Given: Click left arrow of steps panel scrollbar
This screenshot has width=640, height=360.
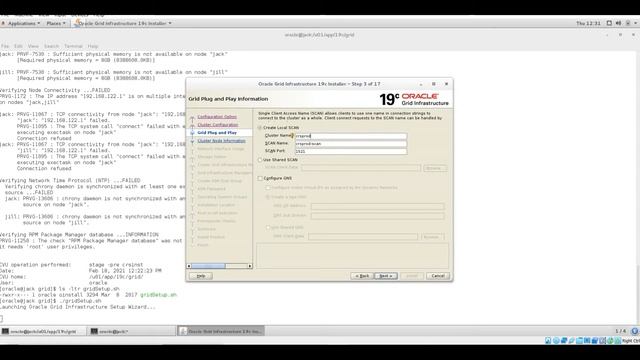Looking at the screenshot, I should point(189,266).
